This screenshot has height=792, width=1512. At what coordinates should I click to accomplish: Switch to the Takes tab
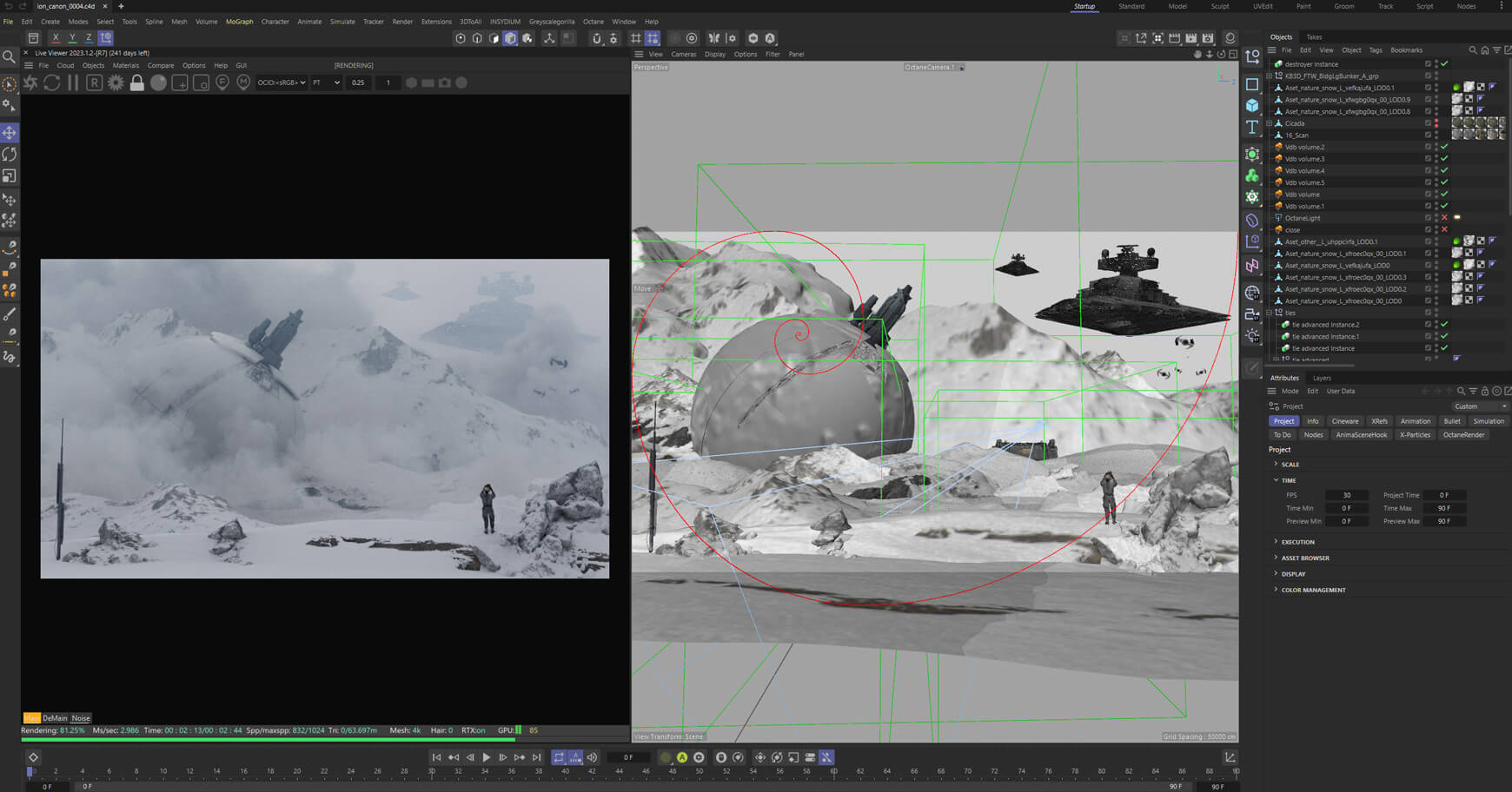click(x=1314, y=37)
